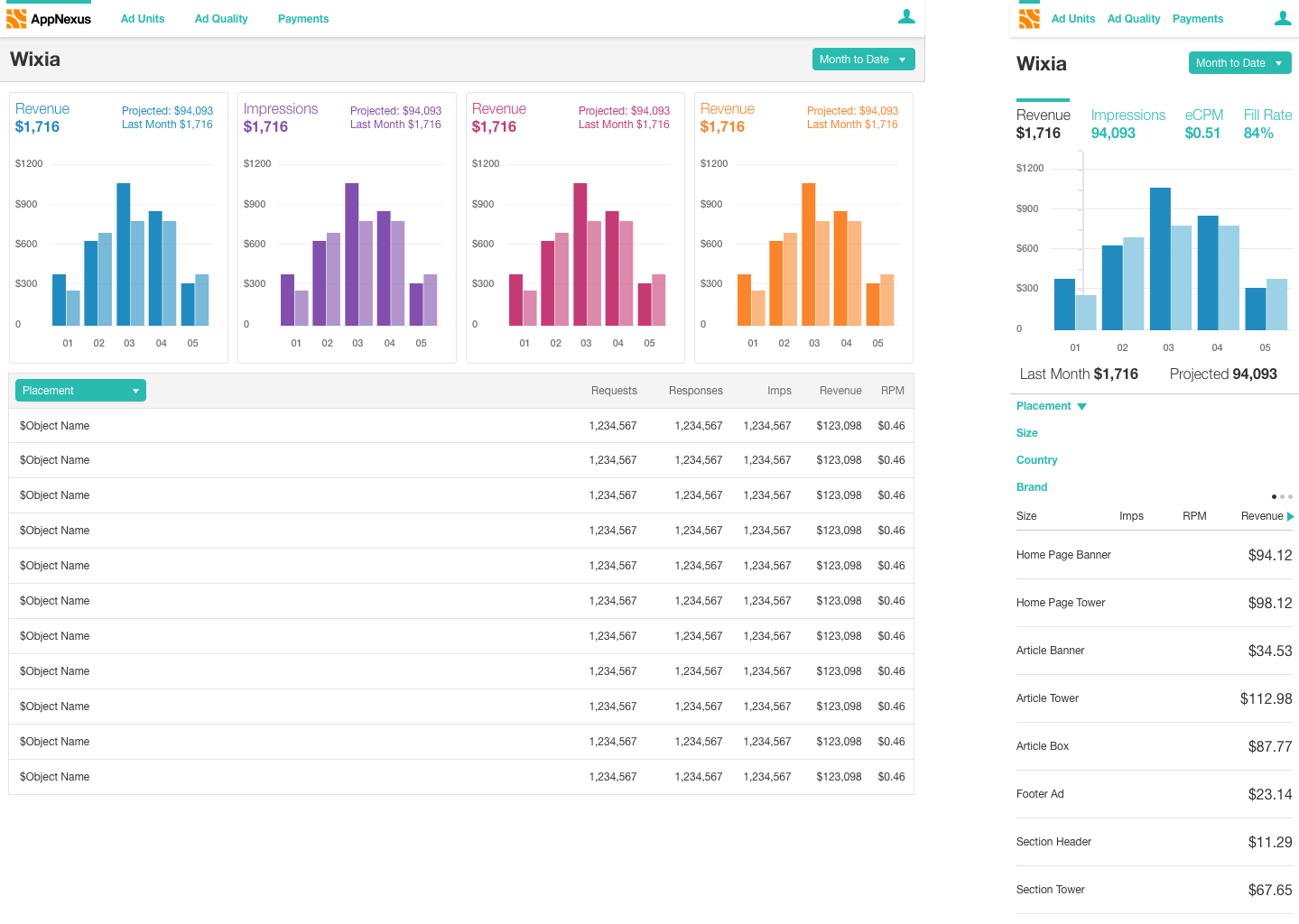Open the Home Page Banner row
Viewport: 1299px width, 924px height.
coord(1154,555)
